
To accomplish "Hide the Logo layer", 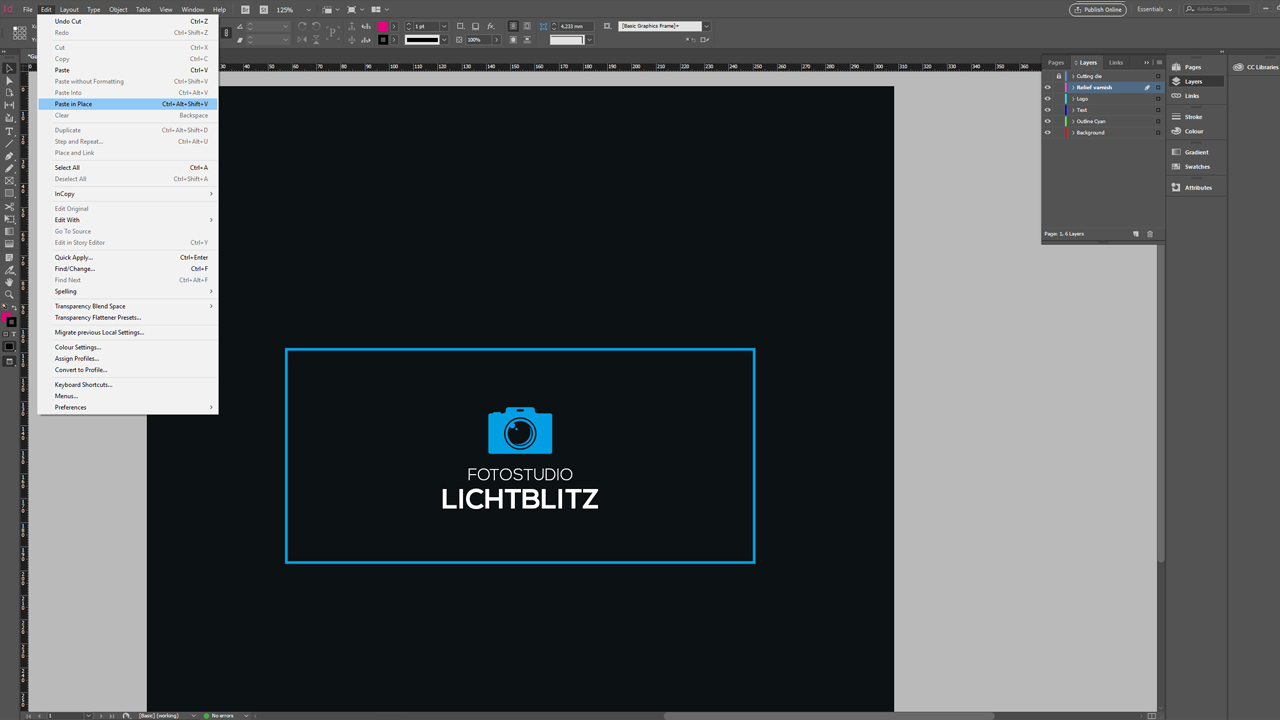I will [x=1048, y=99].
